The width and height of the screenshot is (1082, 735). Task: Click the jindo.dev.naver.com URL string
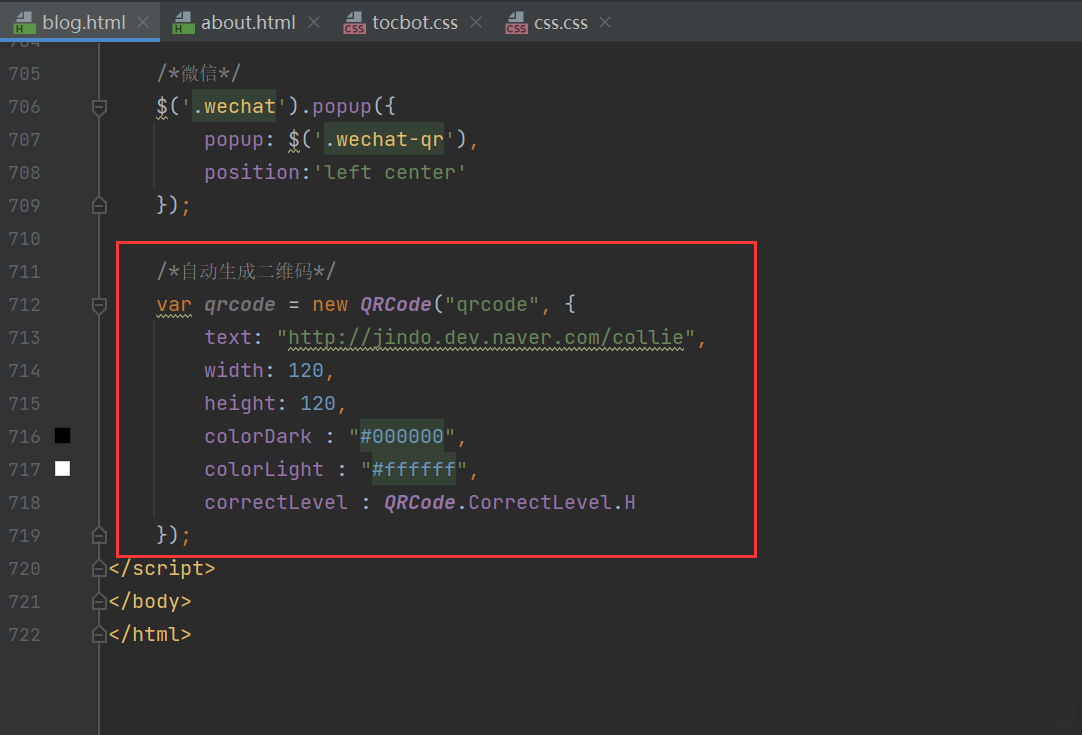coord(485,338)
